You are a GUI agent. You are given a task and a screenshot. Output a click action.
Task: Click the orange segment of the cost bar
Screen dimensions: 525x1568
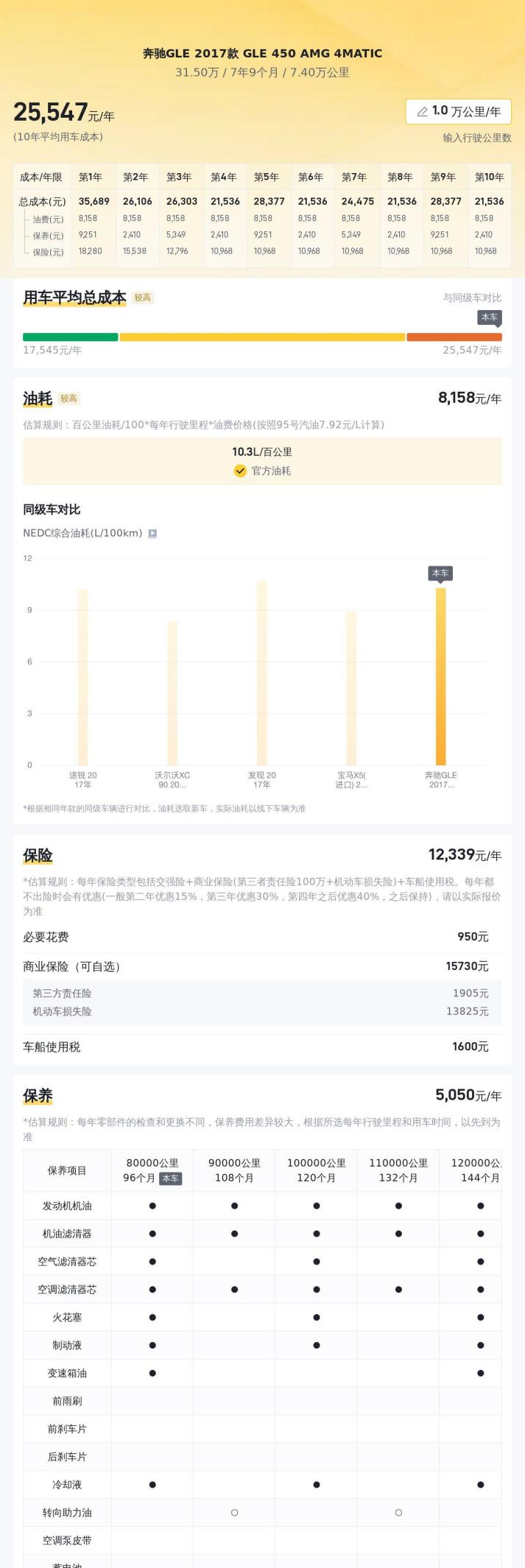coord(454,337)
